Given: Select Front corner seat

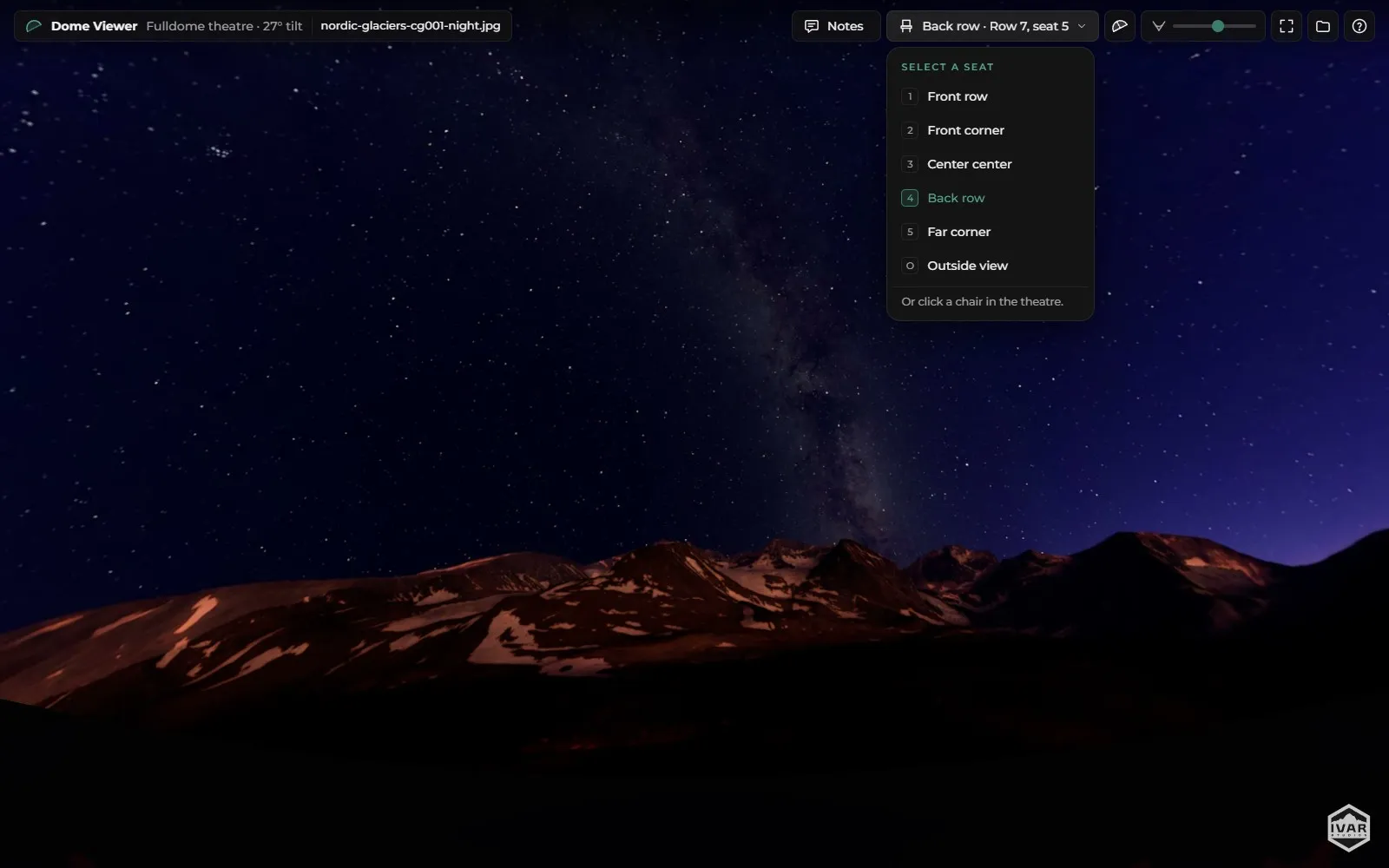Looking at the screenshot, I should (x=990, y=130).
